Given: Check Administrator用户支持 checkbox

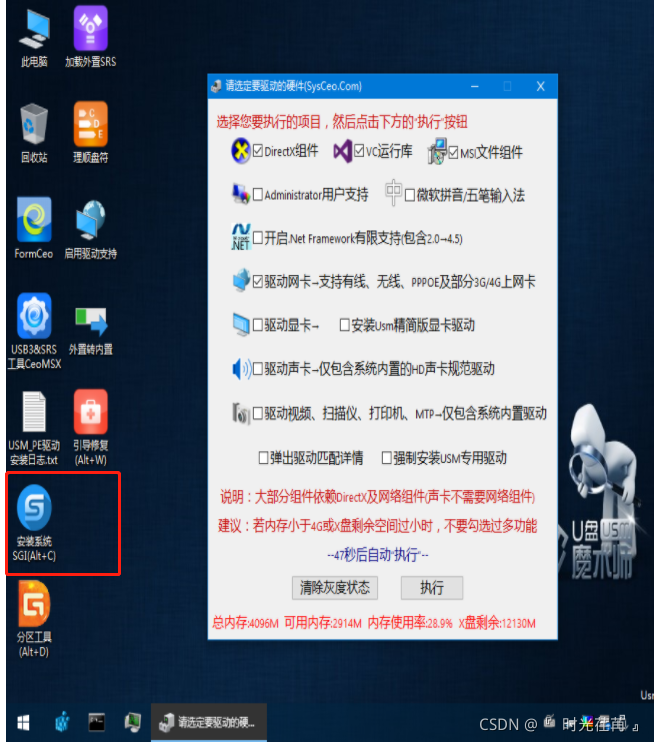Looking at the screenshot, I should coord(258,194).
